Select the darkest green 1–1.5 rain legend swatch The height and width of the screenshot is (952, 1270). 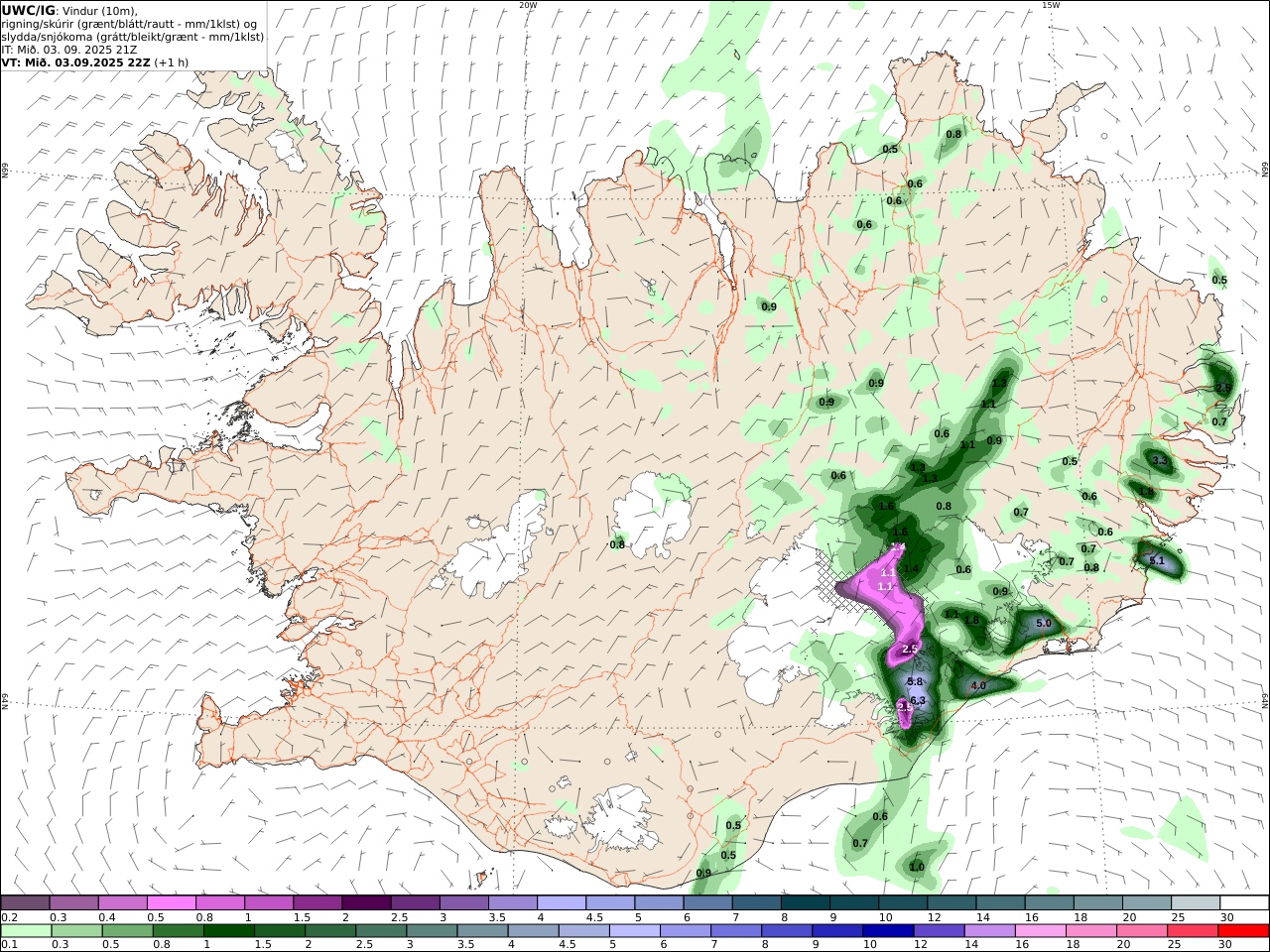click(x=227, y=931)
